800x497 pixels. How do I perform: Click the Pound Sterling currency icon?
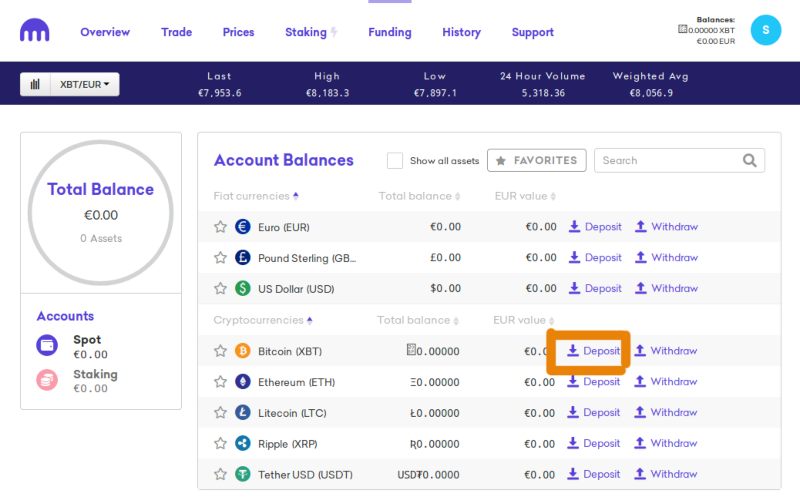click(243, 257)
